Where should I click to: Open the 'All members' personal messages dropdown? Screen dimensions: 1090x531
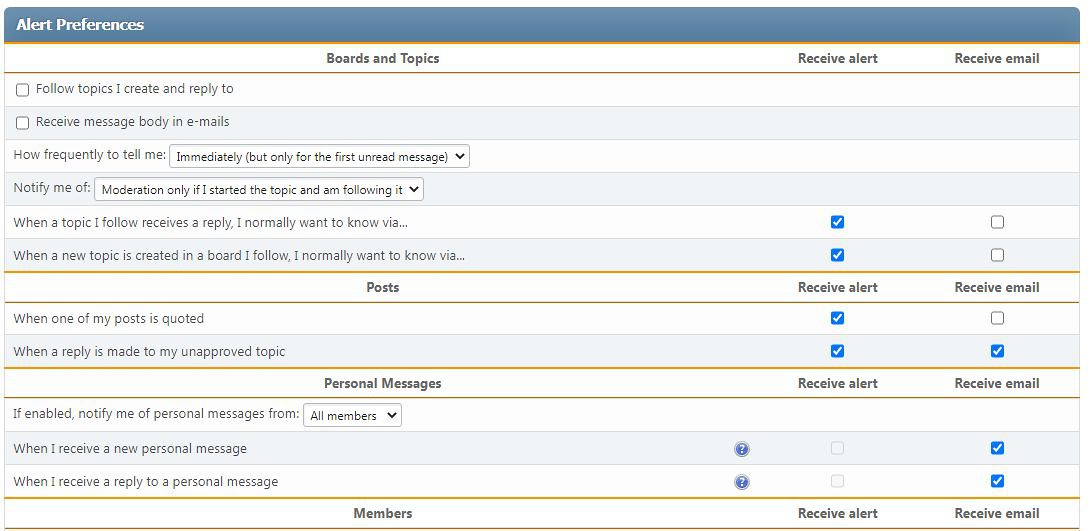tap(352, 415)
